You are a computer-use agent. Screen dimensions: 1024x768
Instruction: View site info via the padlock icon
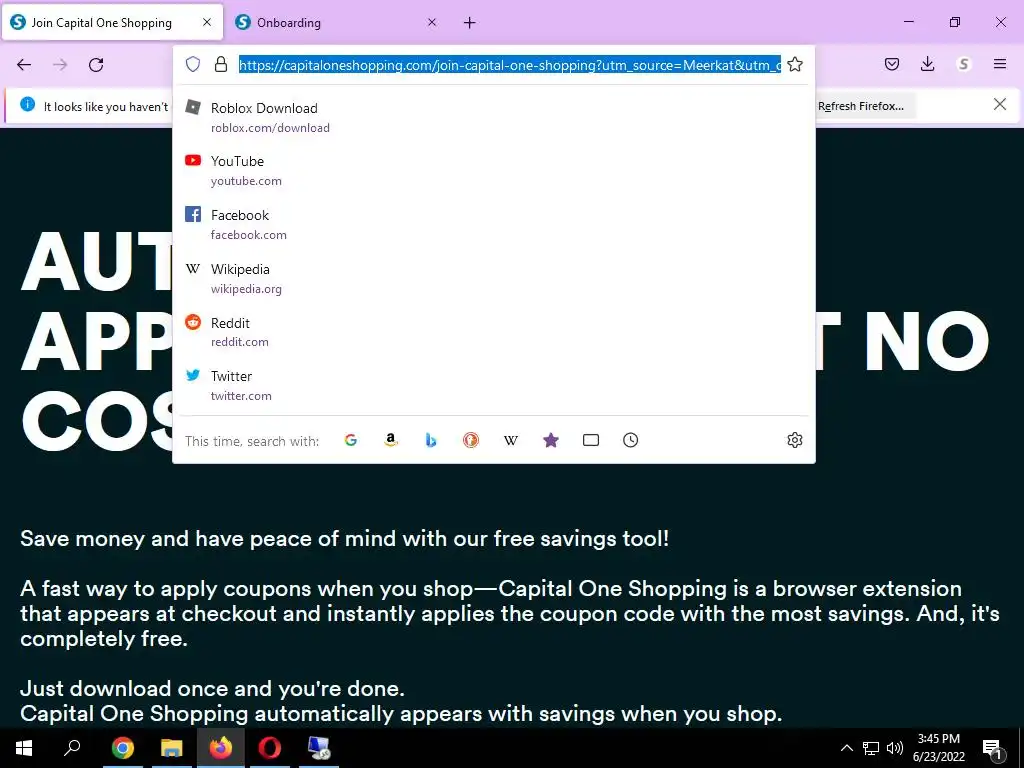(221, 64)
